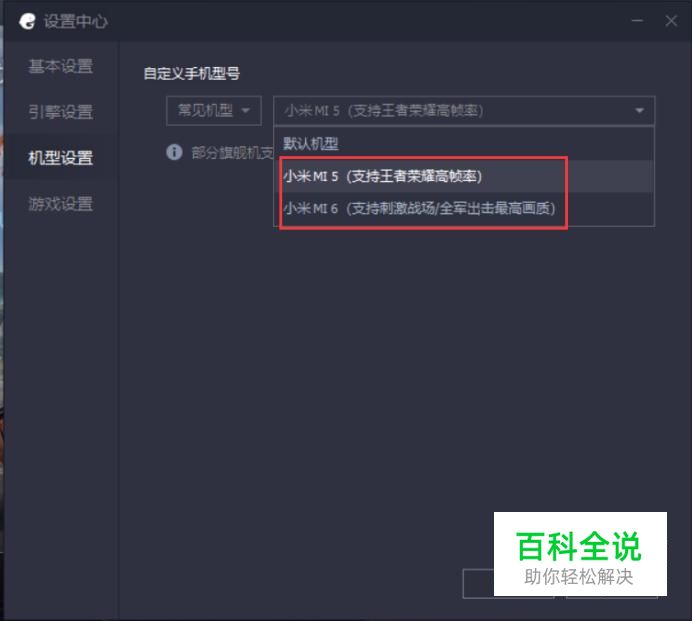Switch to the 引擎设置 tab
This screenshot has width=692, height=621.
(x=61, y=112)
